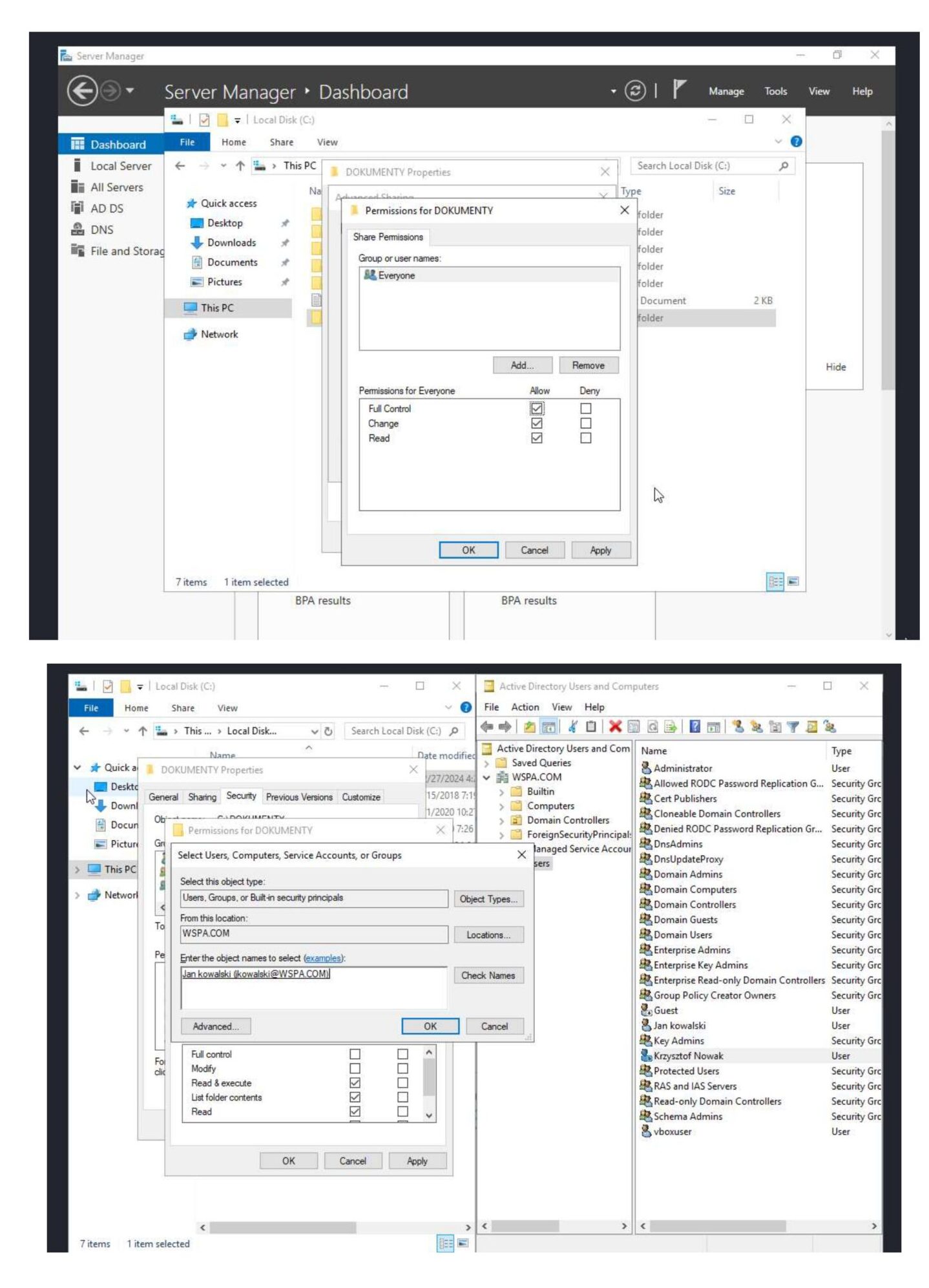This screenshot has height=1288, width=929.
Task: Click Advanced button in Select Users dialog
Action: click(x=215, y=1026)
